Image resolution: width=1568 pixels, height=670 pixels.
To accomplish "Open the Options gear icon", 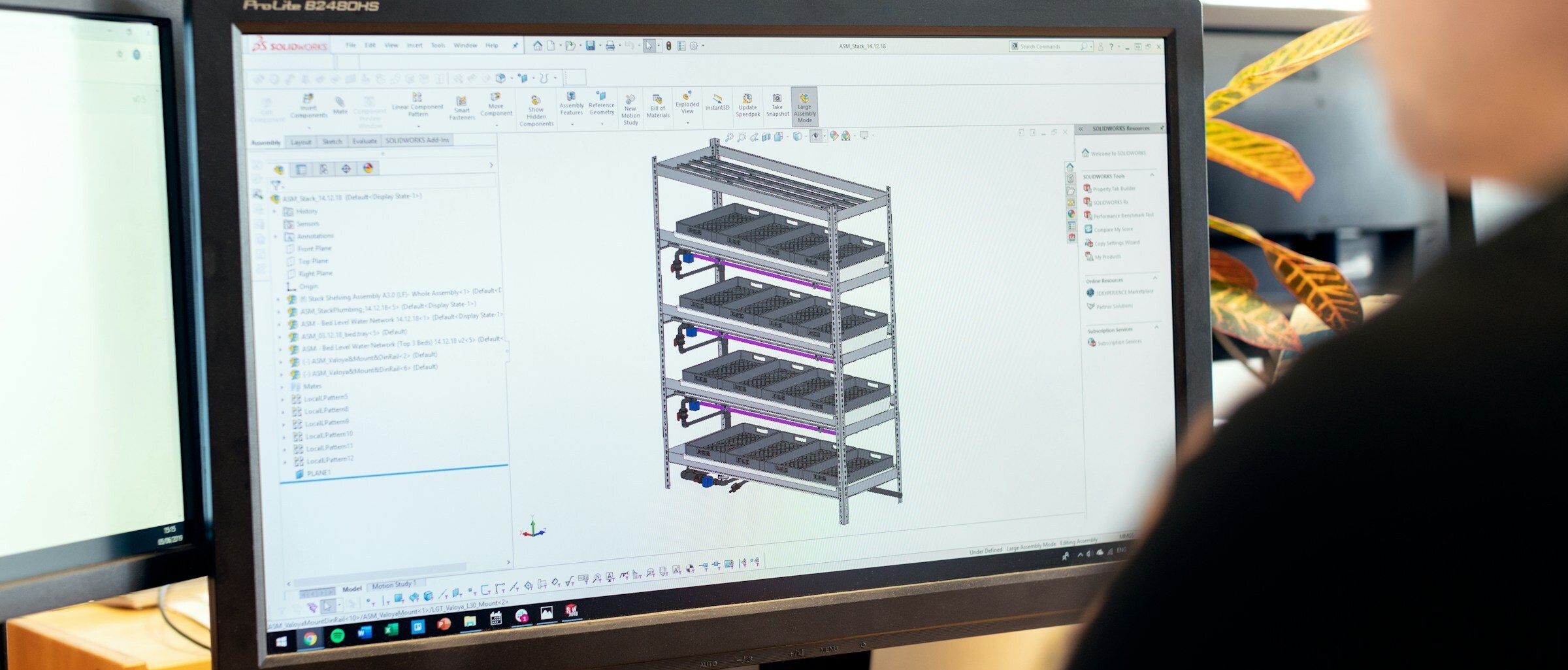I will (x=694, y=46).
